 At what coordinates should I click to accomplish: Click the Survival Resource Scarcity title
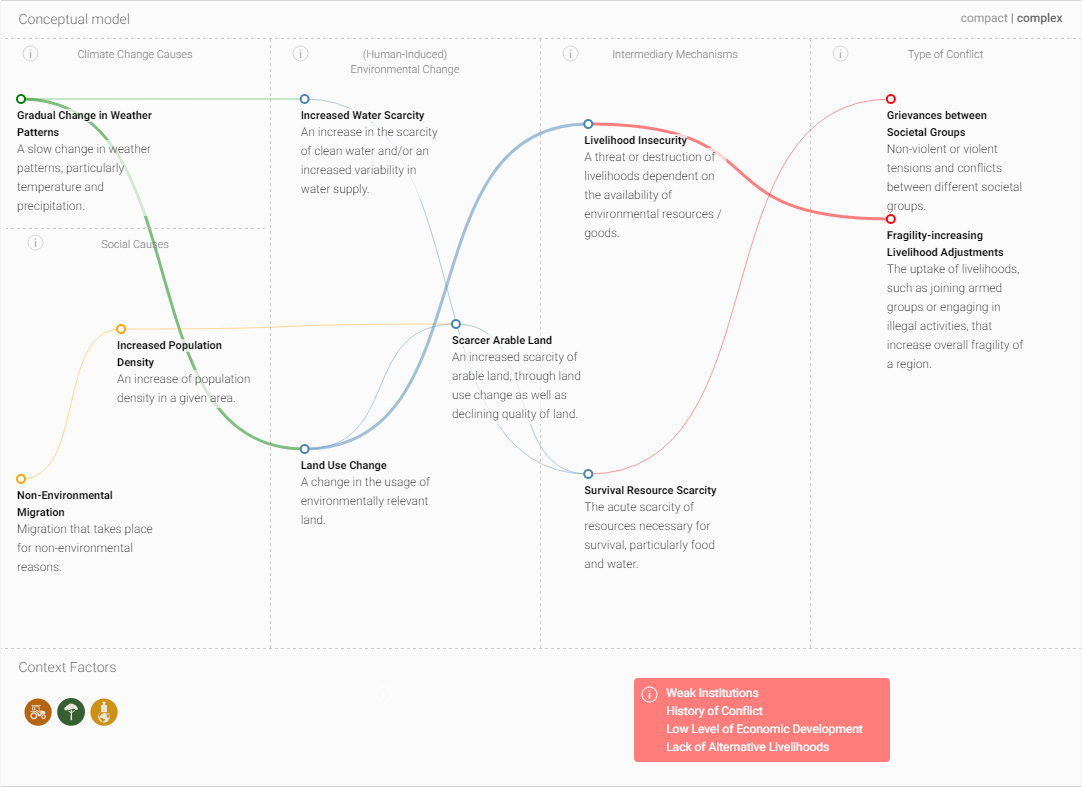650,490
